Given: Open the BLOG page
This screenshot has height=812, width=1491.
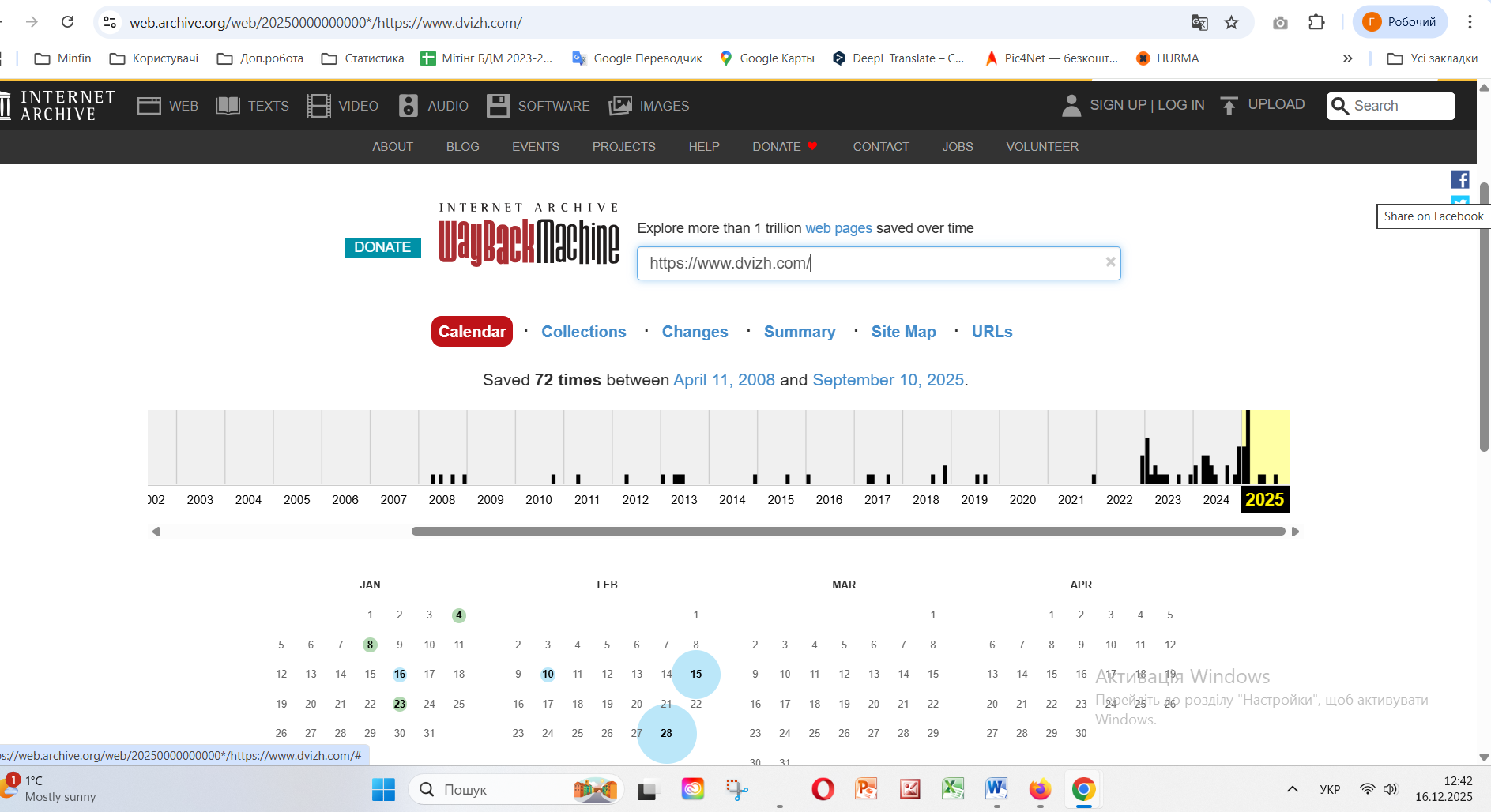Looking at the screenshot, I should point(463,147).
